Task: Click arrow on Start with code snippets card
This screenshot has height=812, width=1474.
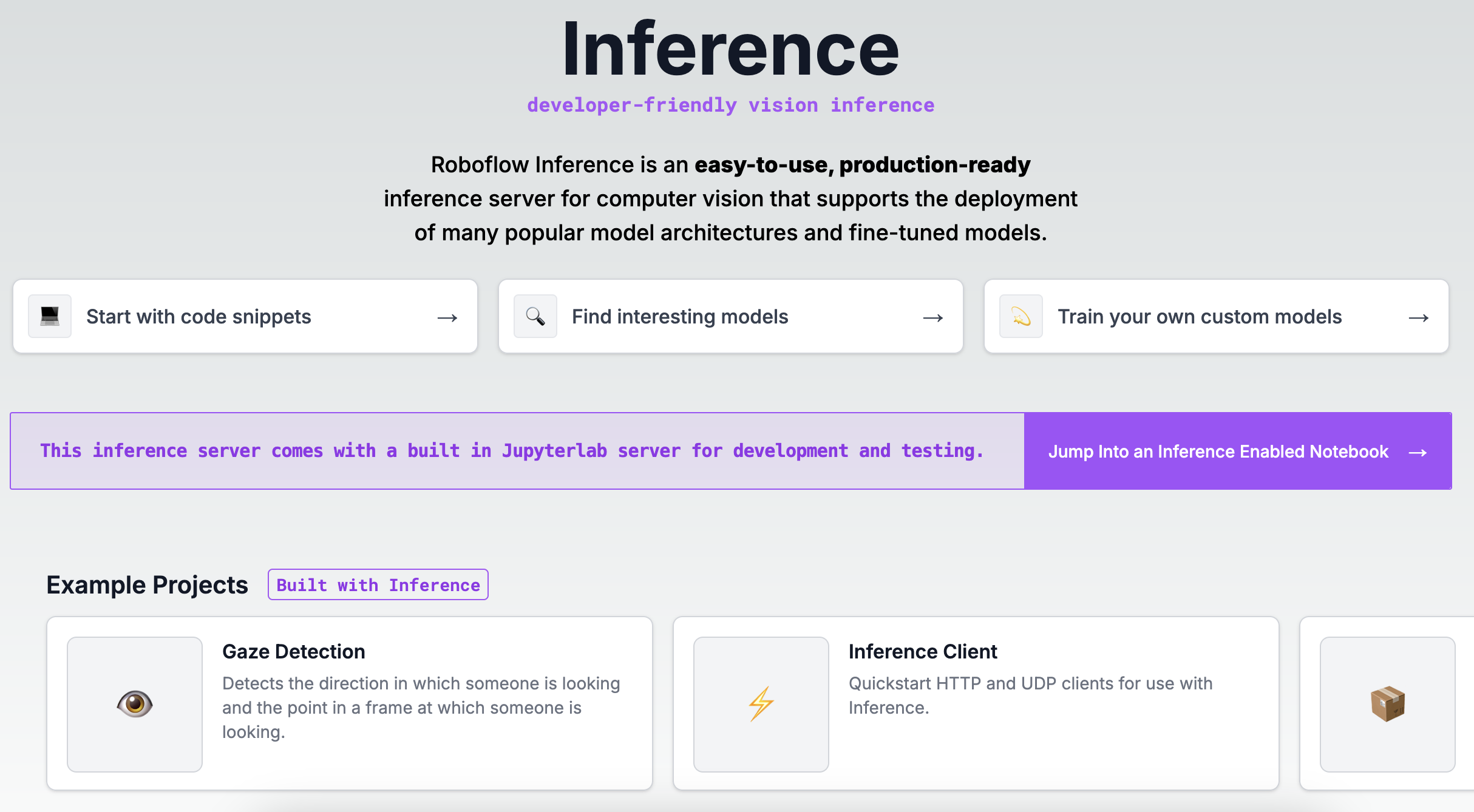Action: point(447,317)
